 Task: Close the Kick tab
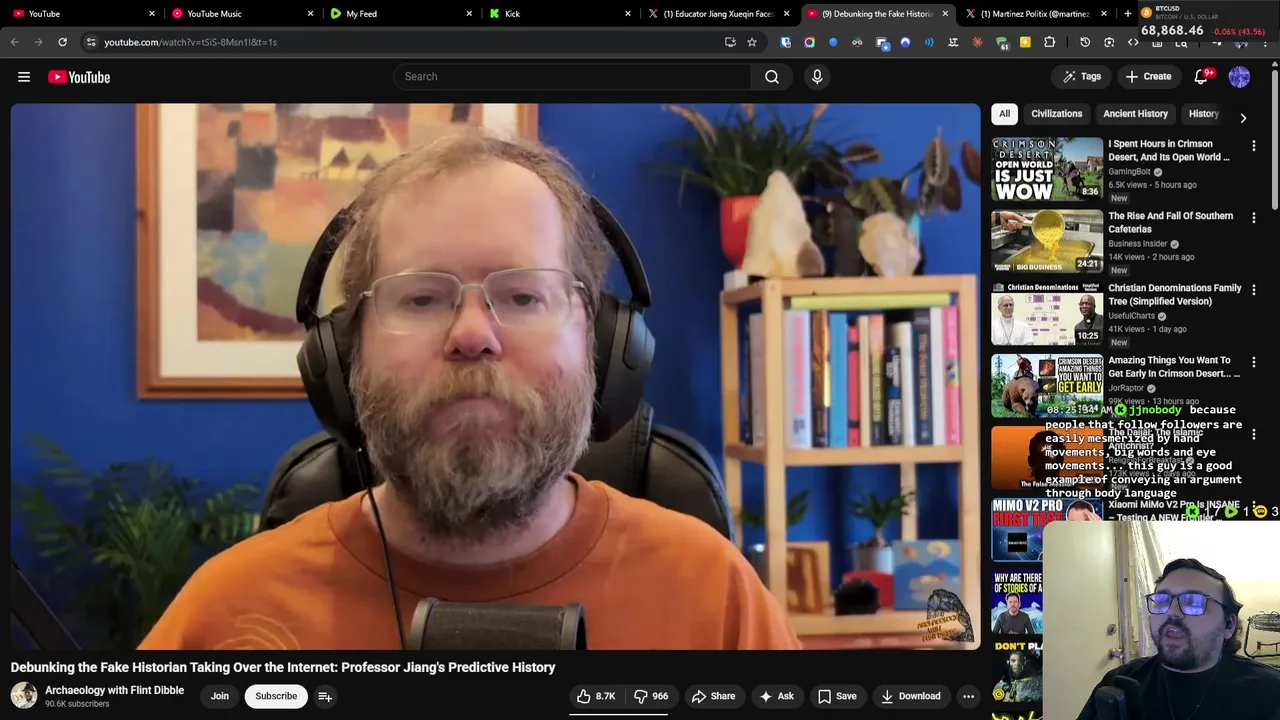[x=628, y=14]
